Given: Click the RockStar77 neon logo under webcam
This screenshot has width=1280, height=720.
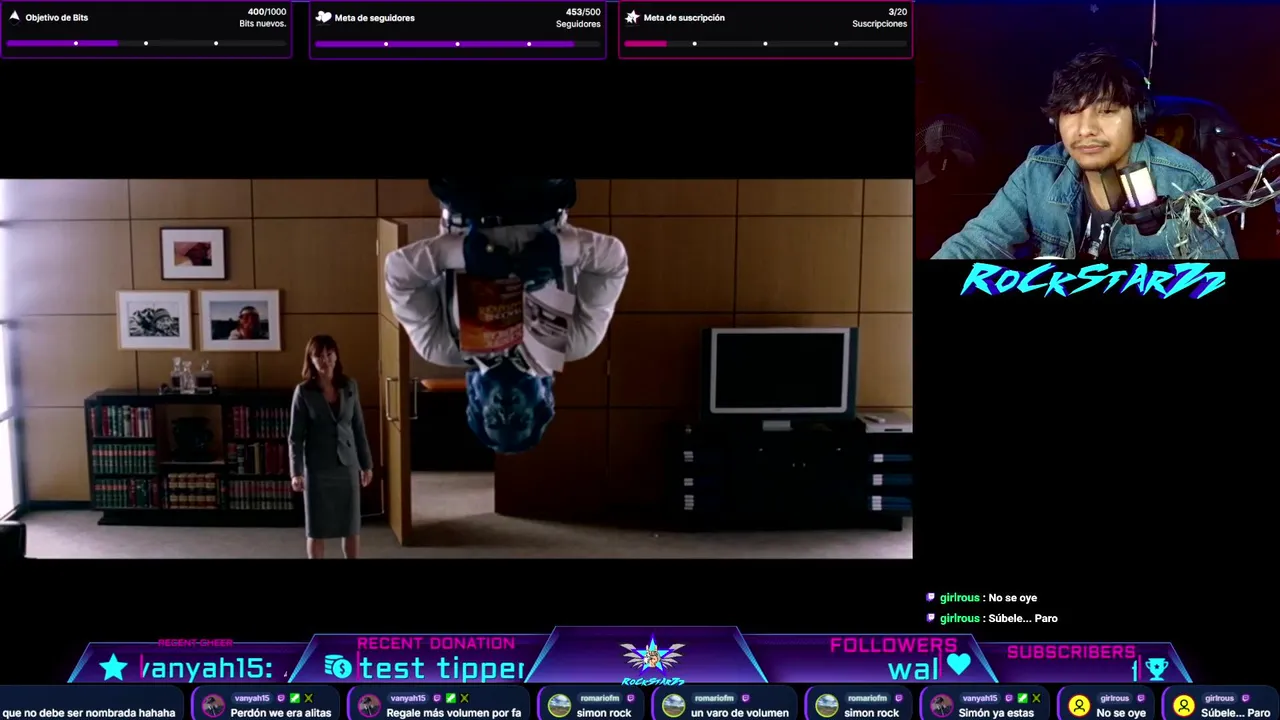Looking at the screenshot, I should (1093, 280).
